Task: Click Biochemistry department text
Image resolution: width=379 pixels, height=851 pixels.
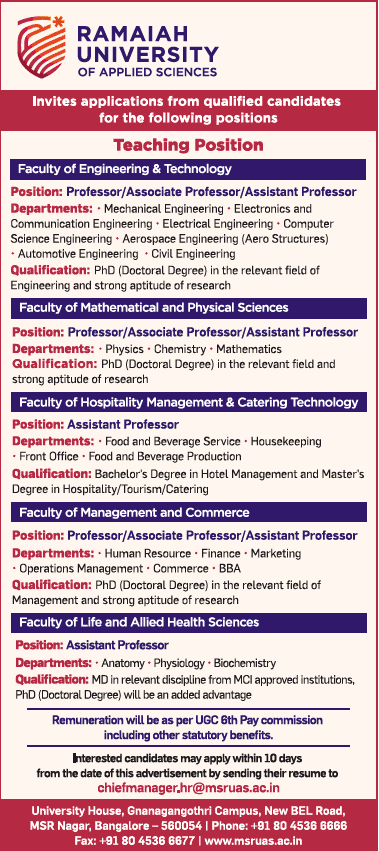Action: click(244, 663)
